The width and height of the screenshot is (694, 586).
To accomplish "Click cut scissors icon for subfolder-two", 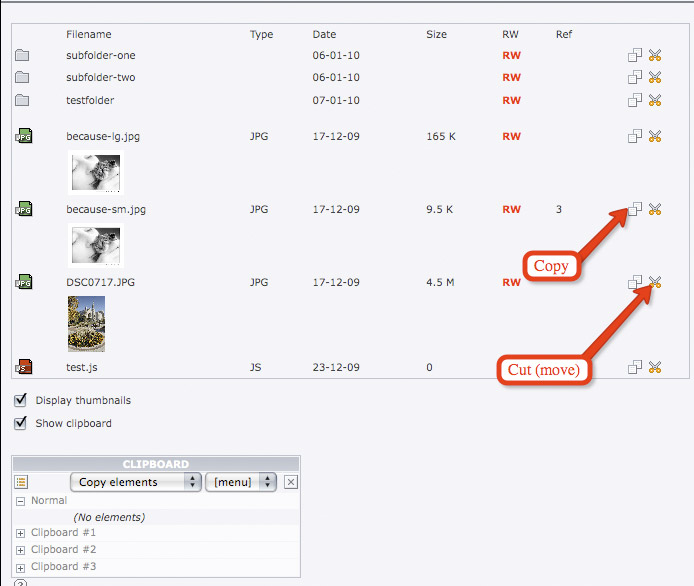I will 655,77.
